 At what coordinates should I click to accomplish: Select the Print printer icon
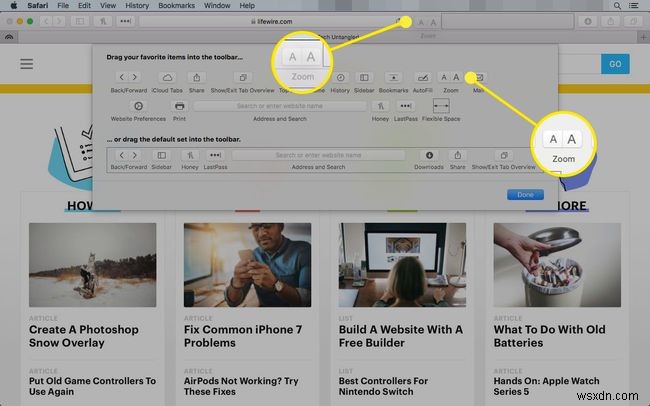coord(179,106)
